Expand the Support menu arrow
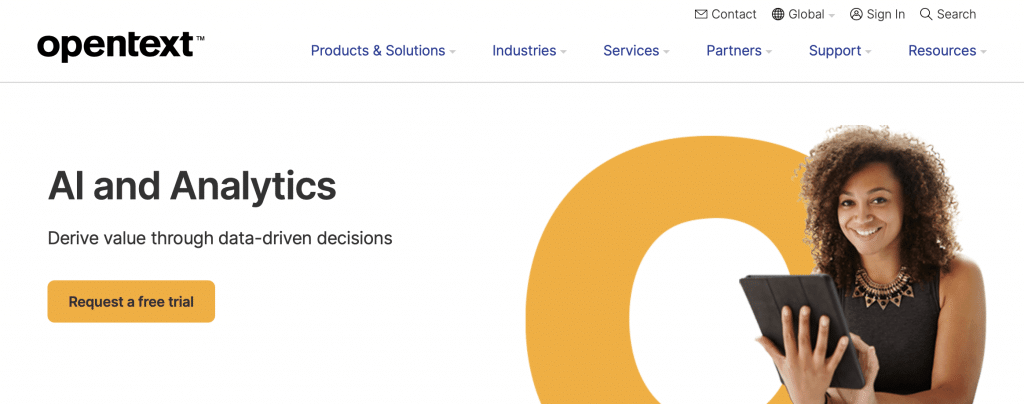1024x404 pixels. pyautogui.click(x=869, y=52)
